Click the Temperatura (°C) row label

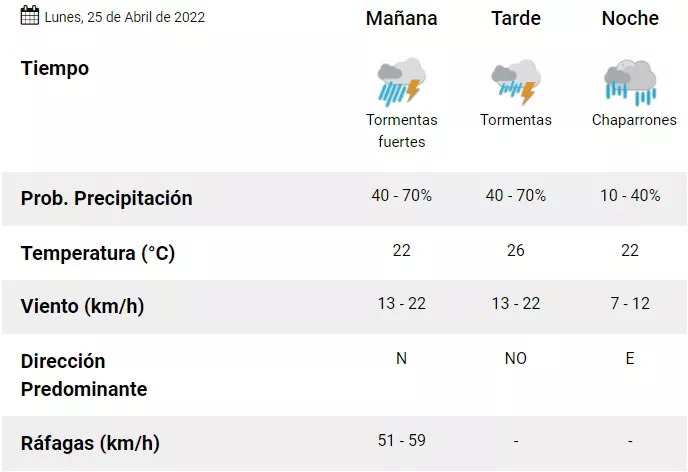click(98, 253)
